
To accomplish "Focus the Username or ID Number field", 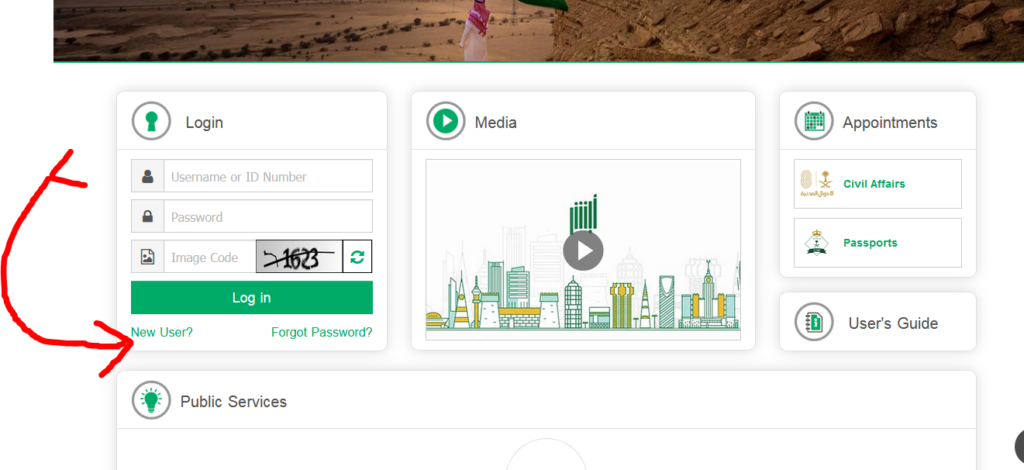I will tap(268, 176).
